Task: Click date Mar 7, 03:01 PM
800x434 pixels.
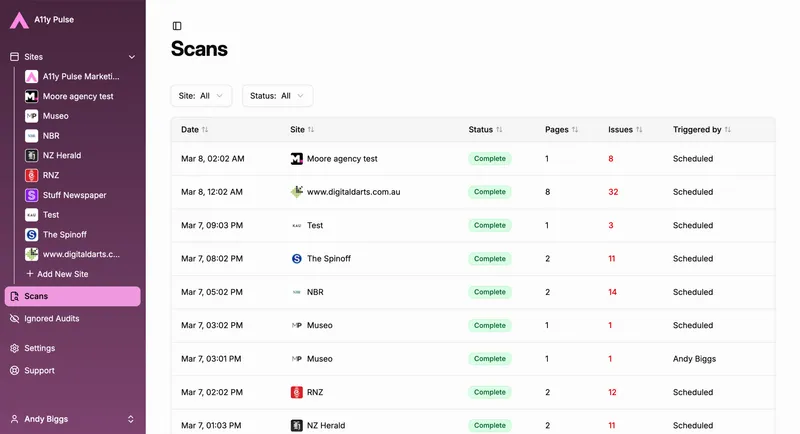Action: click(x=211, y=359)
